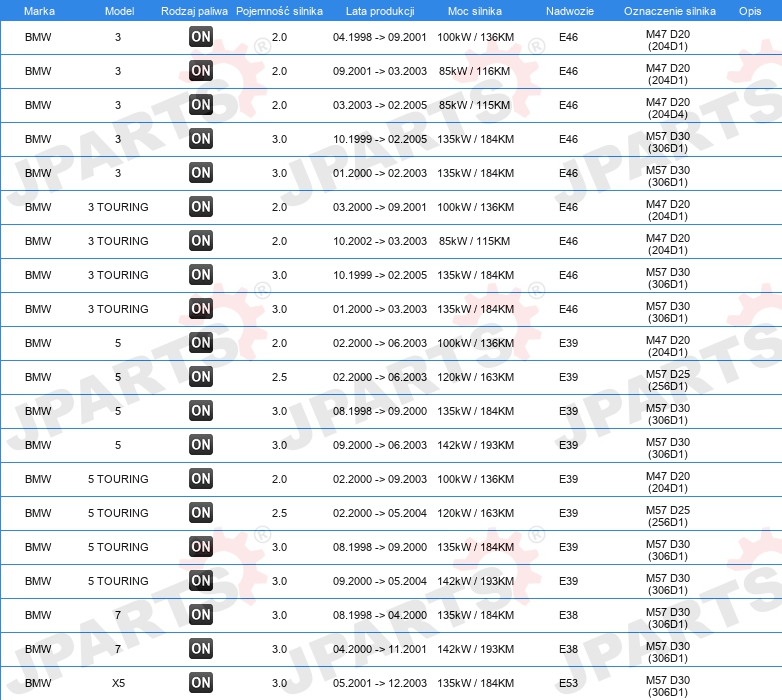Click the date range 09.2000 -> 06.2003

[x=380, y=445]
